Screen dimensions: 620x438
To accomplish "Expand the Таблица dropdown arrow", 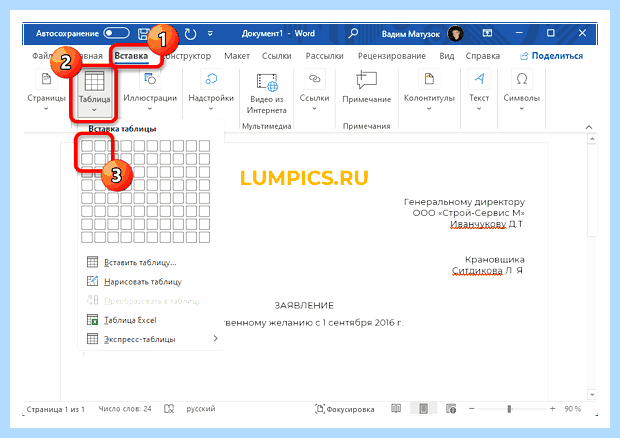I will click(x=94, y=110).
